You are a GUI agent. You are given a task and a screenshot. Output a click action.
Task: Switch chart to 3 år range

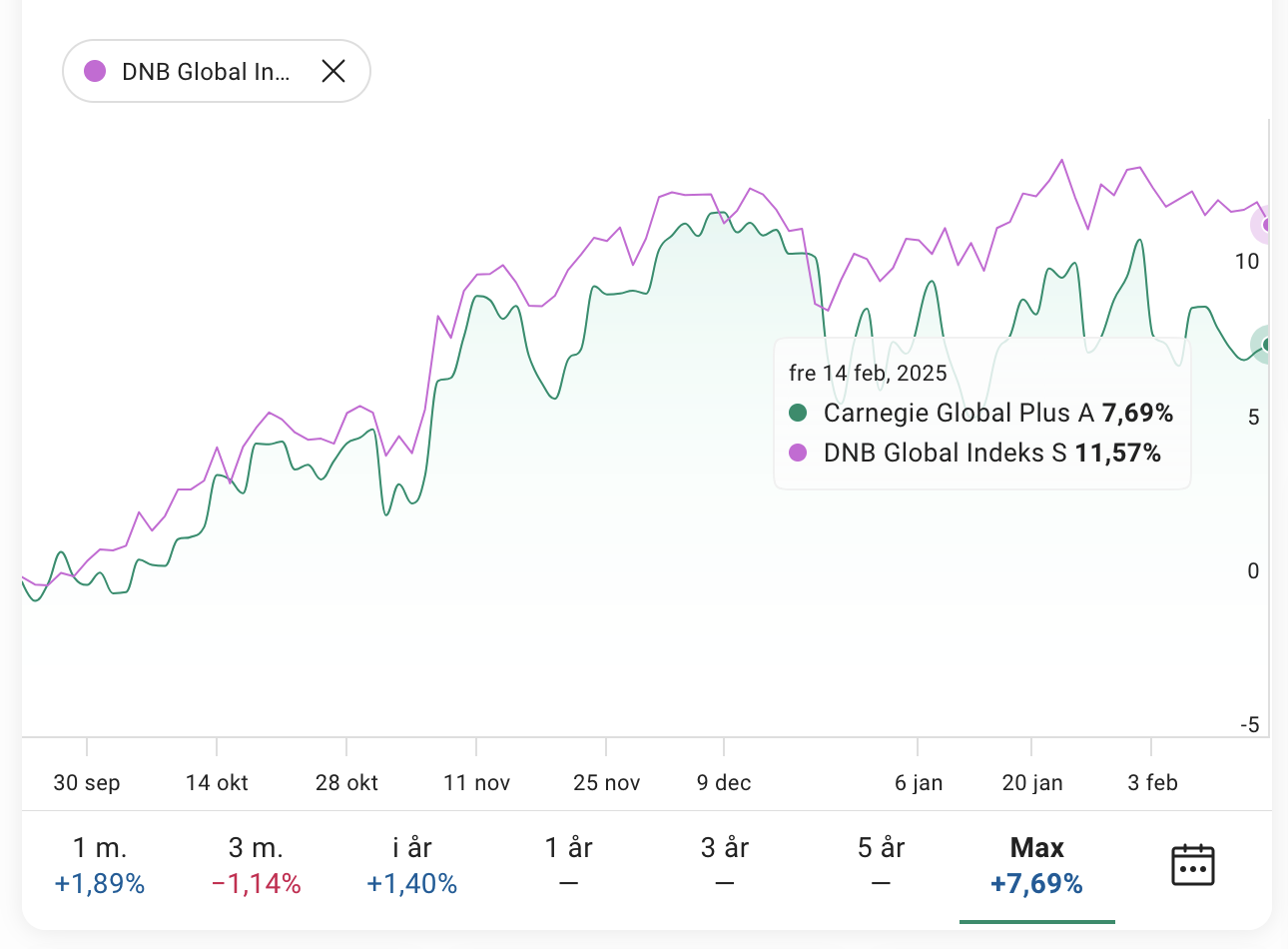[x=725, y=865]
